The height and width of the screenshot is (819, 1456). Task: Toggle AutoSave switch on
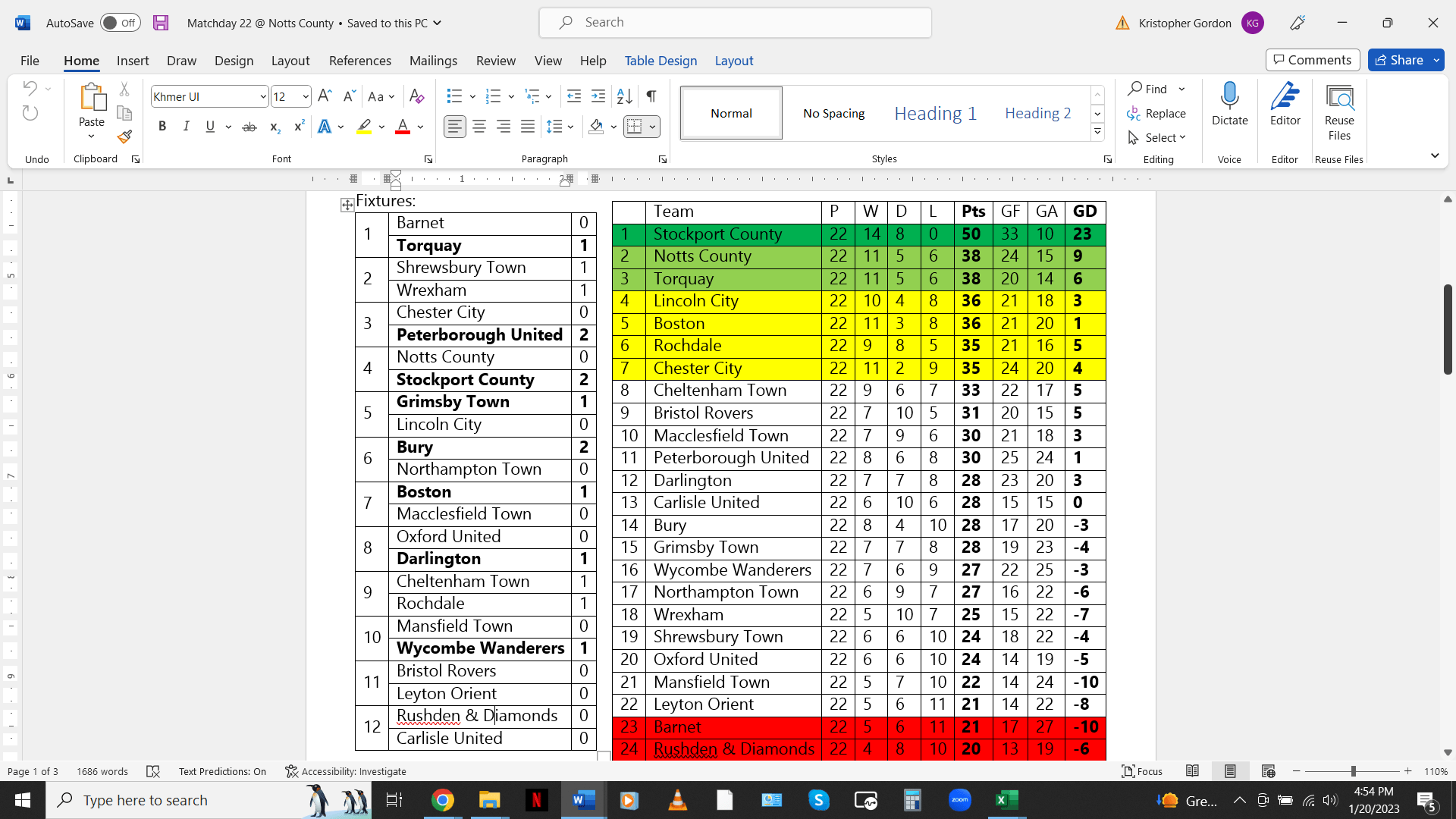(121, 23)
